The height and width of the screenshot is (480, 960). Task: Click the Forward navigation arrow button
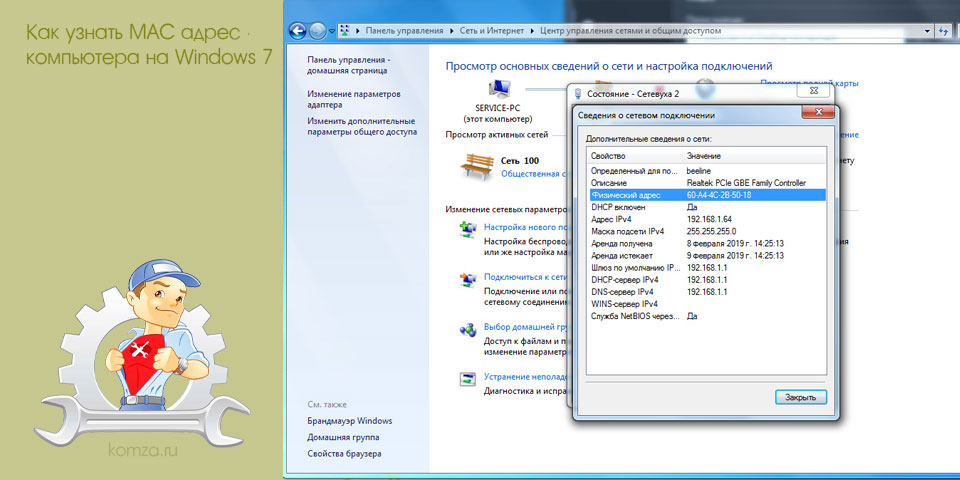coord(317,30)
